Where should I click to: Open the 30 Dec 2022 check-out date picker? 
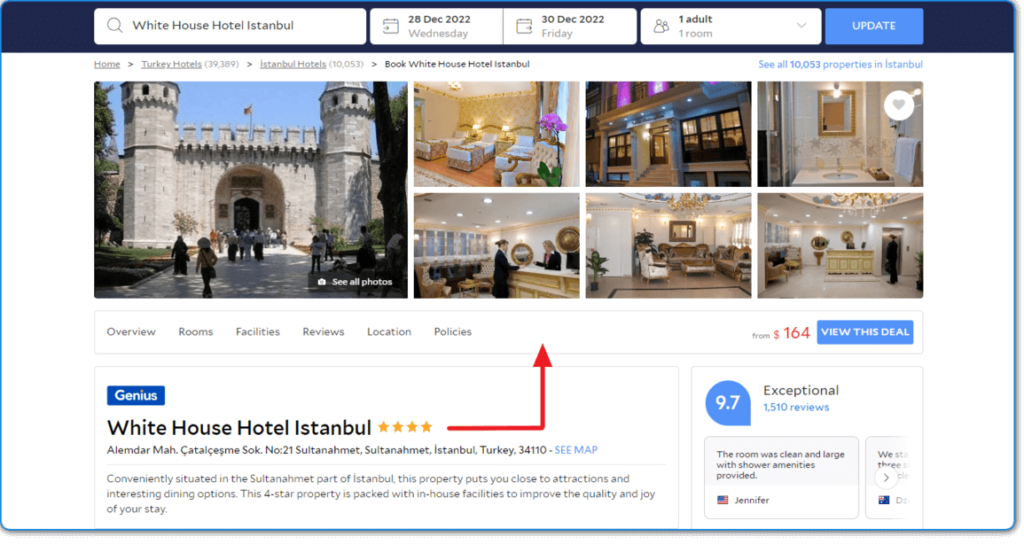point(573,26)
